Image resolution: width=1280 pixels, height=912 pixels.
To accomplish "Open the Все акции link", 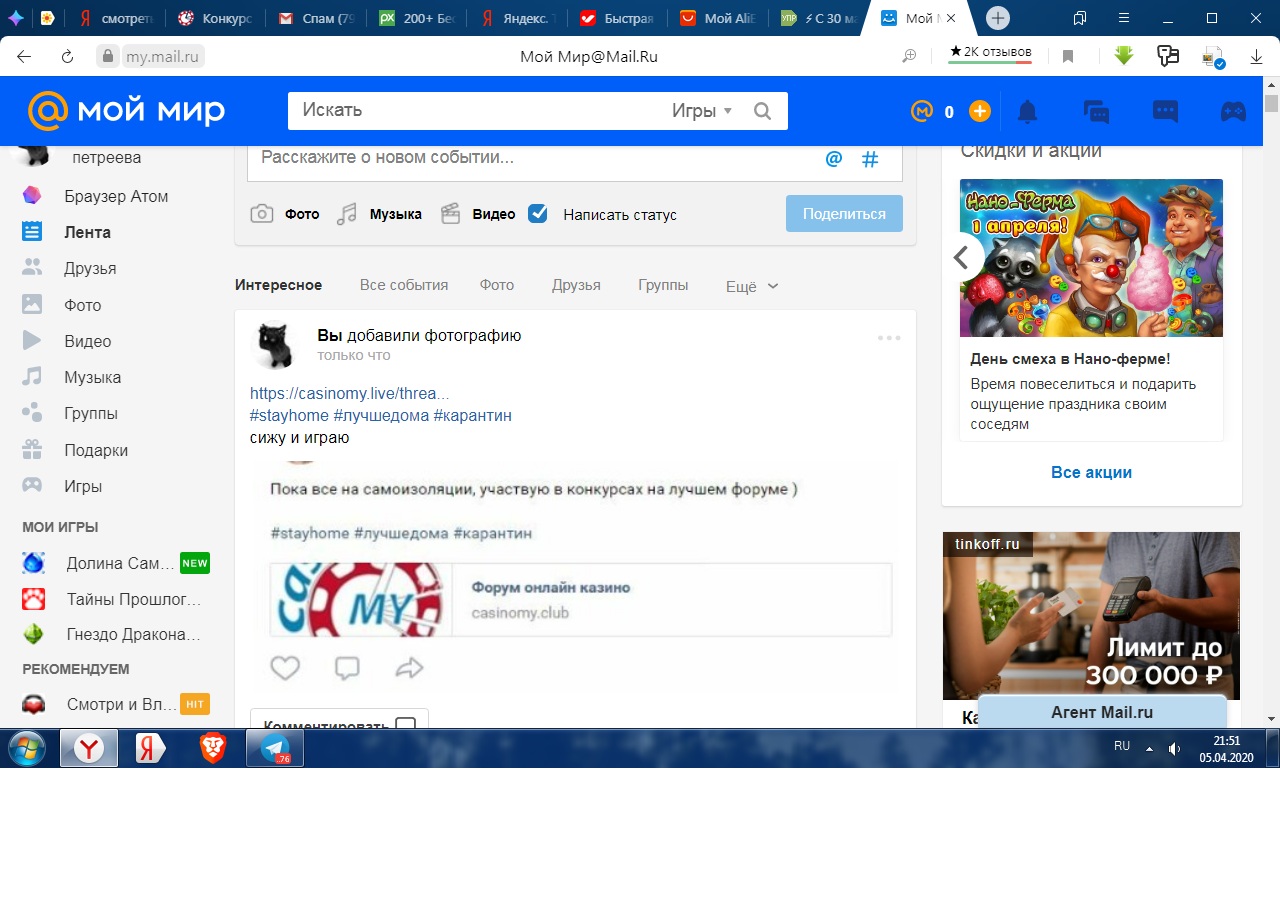I will [1091, 472].
